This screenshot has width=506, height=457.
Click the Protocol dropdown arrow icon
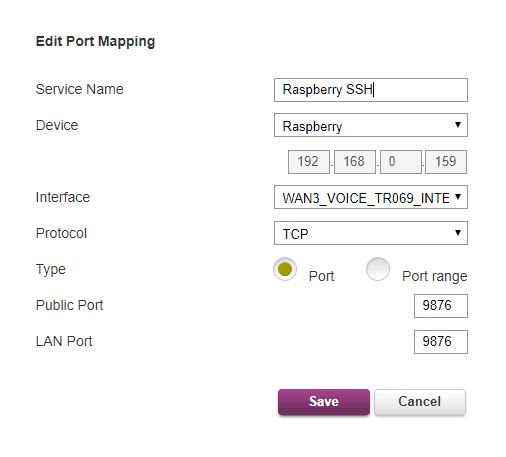(x=458, y=233)
